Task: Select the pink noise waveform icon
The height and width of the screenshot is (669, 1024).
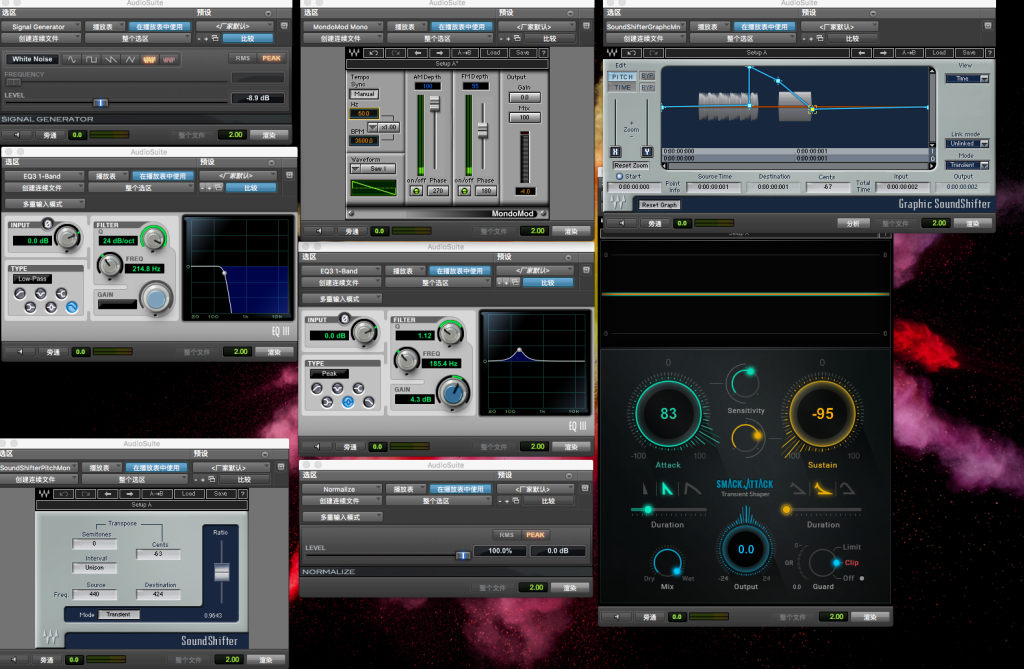Action: [x=169, y=59]
